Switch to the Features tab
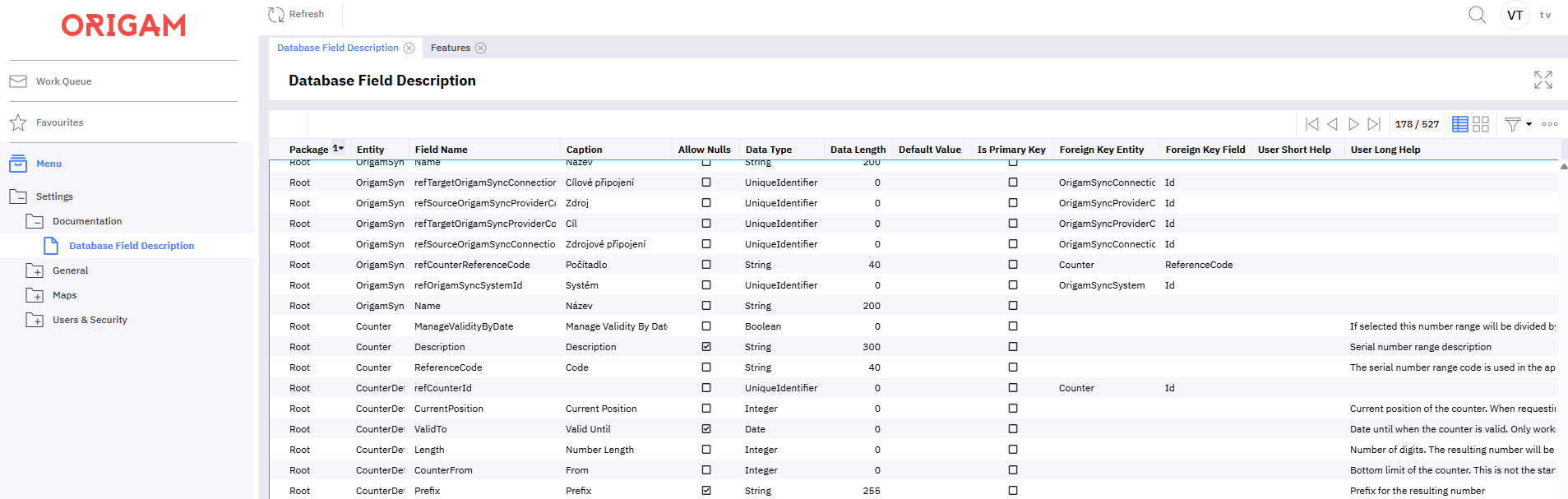1568x499 pixels. (x=451, y=48)
